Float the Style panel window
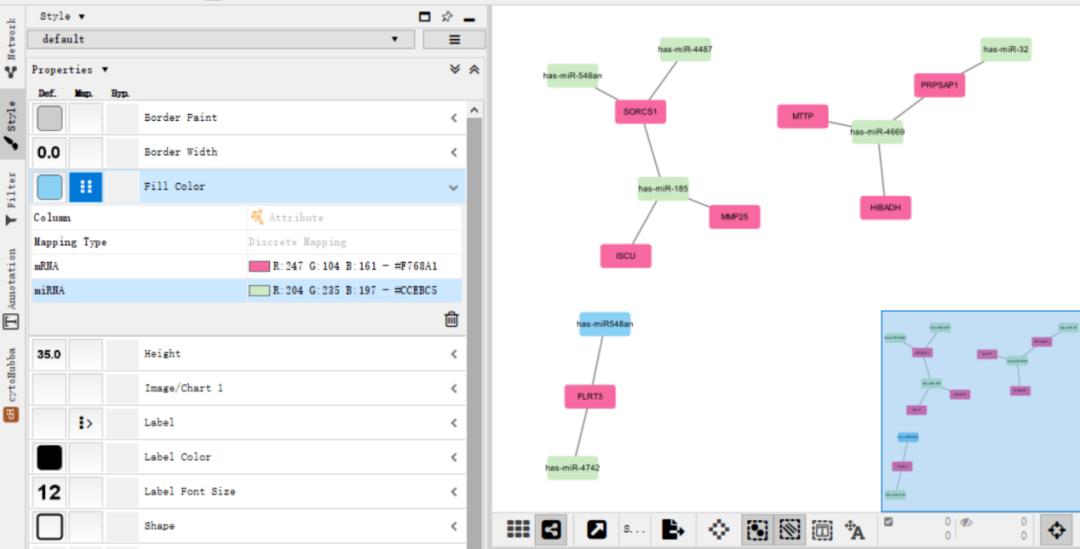 click(x=424, y=17)
